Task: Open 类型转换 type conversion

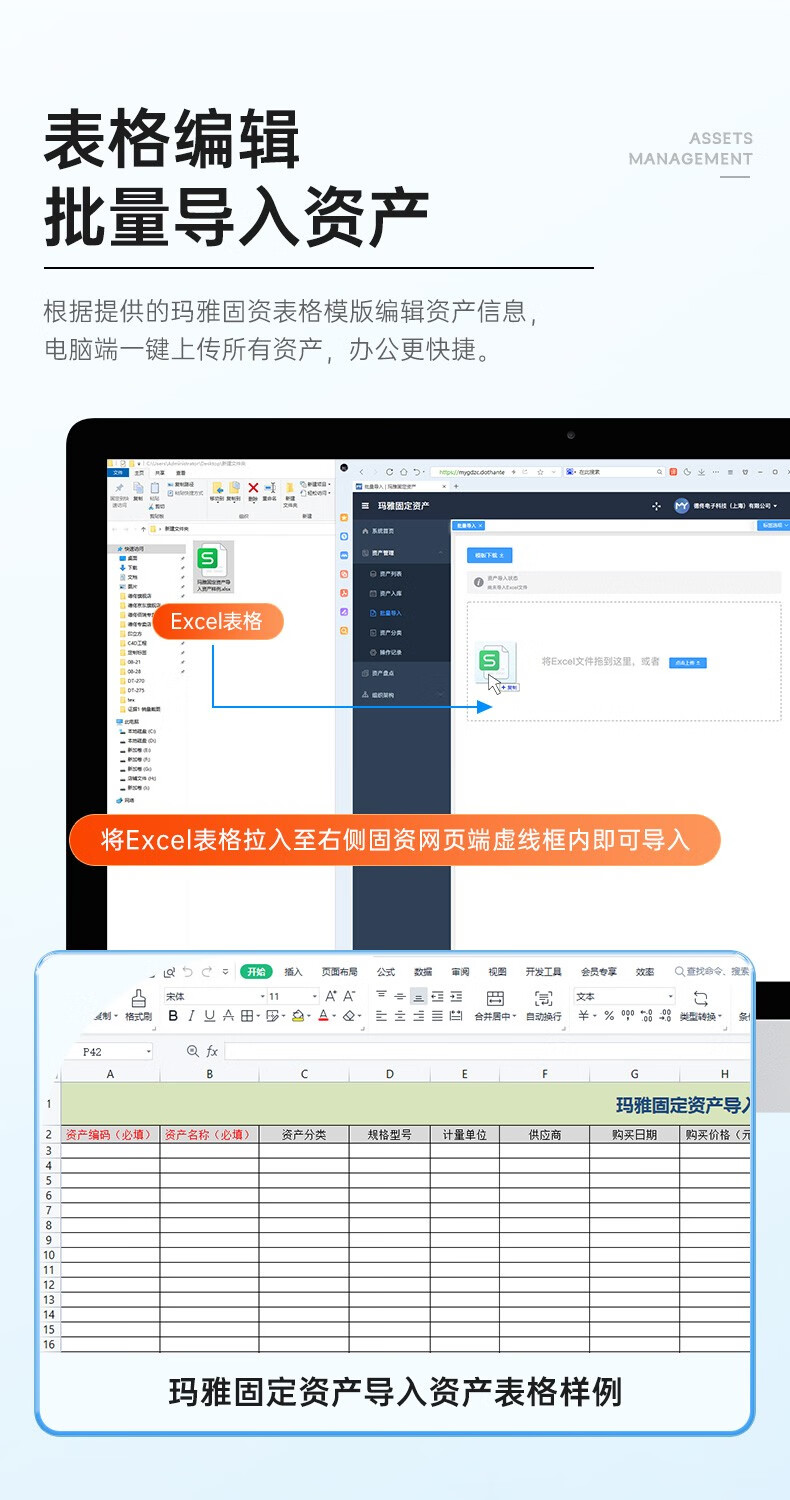Action: coord(700,1005)
